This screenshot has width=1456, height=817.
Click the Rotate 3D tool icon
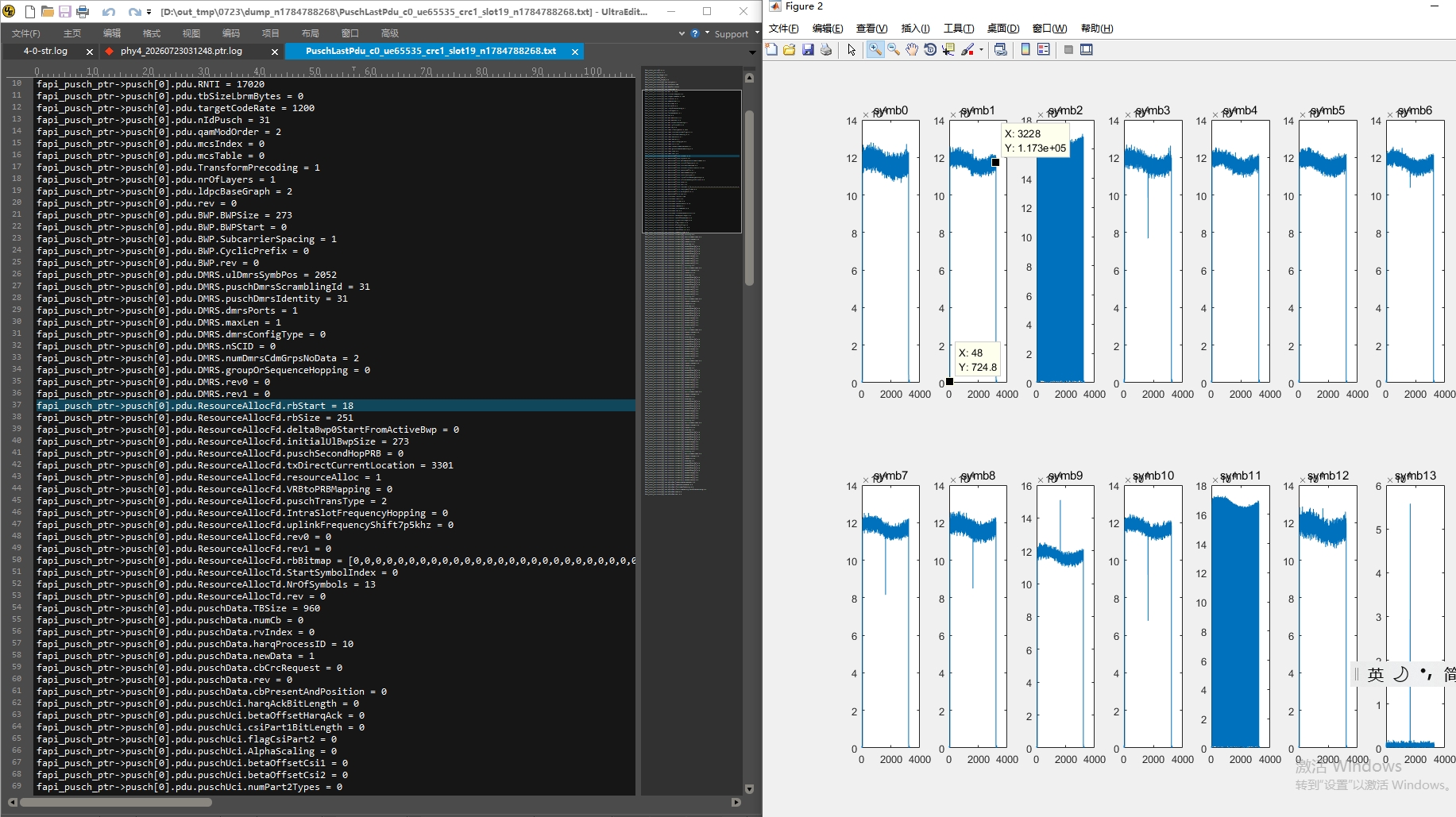point(930,50)
